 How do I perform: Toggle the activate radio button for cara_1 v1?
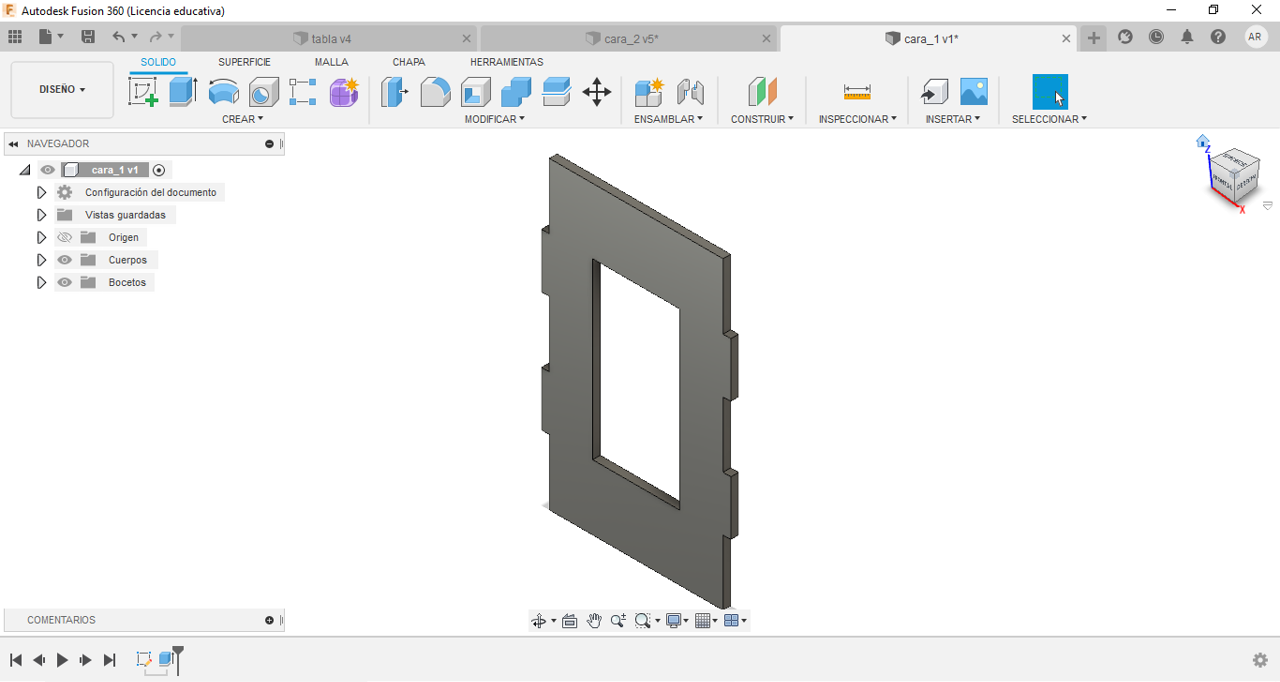158,170
